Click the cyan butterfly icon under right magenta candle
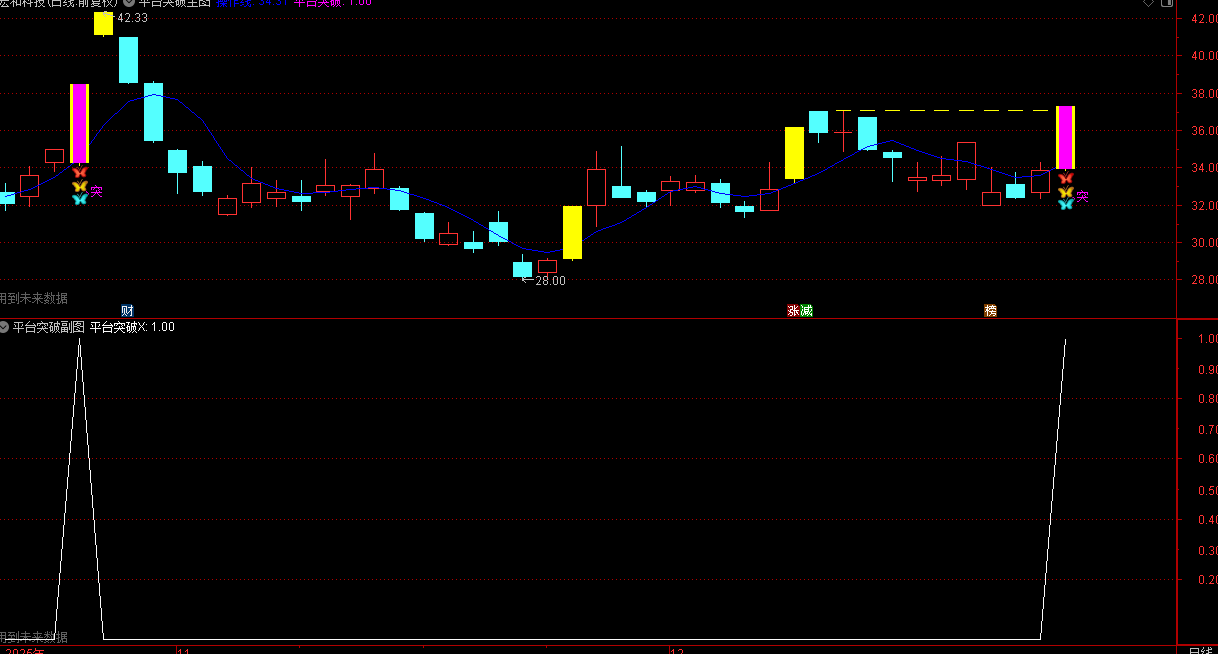This screenshot has width=1218, height=654. tap(1066, 204)
